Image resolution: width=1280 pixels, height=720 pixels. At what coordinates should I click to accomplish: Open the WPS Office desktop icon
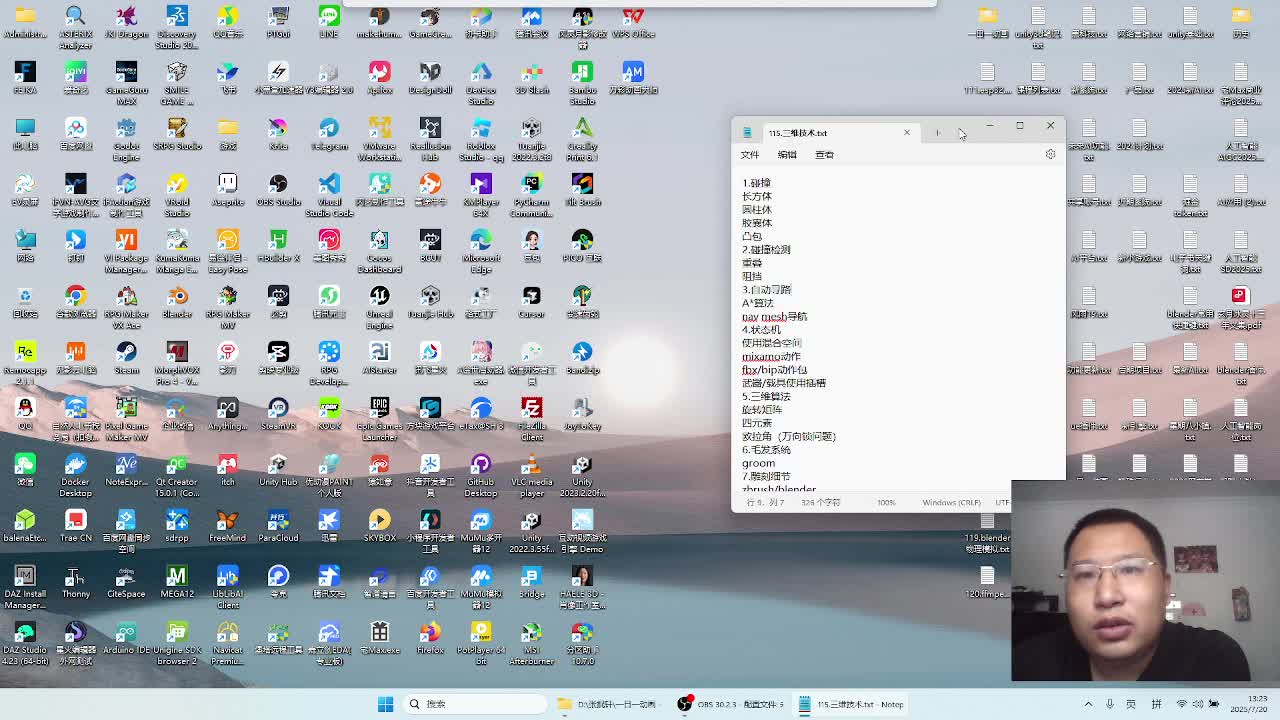(632, 22)
